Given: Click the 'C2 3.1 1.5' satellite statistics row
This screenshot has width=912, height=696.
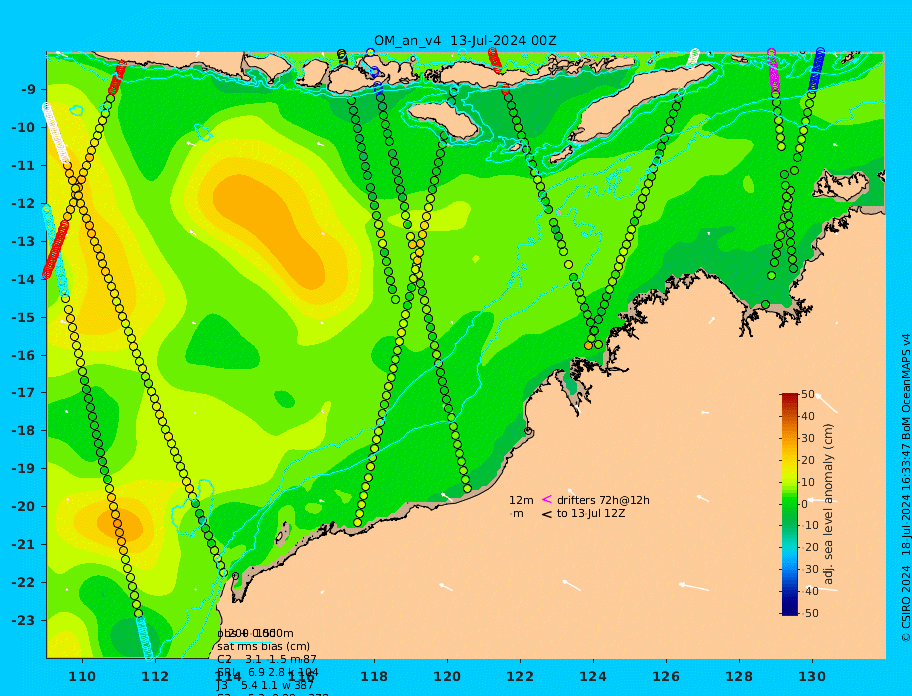Looking at the screenshot, I should (267, 659).
